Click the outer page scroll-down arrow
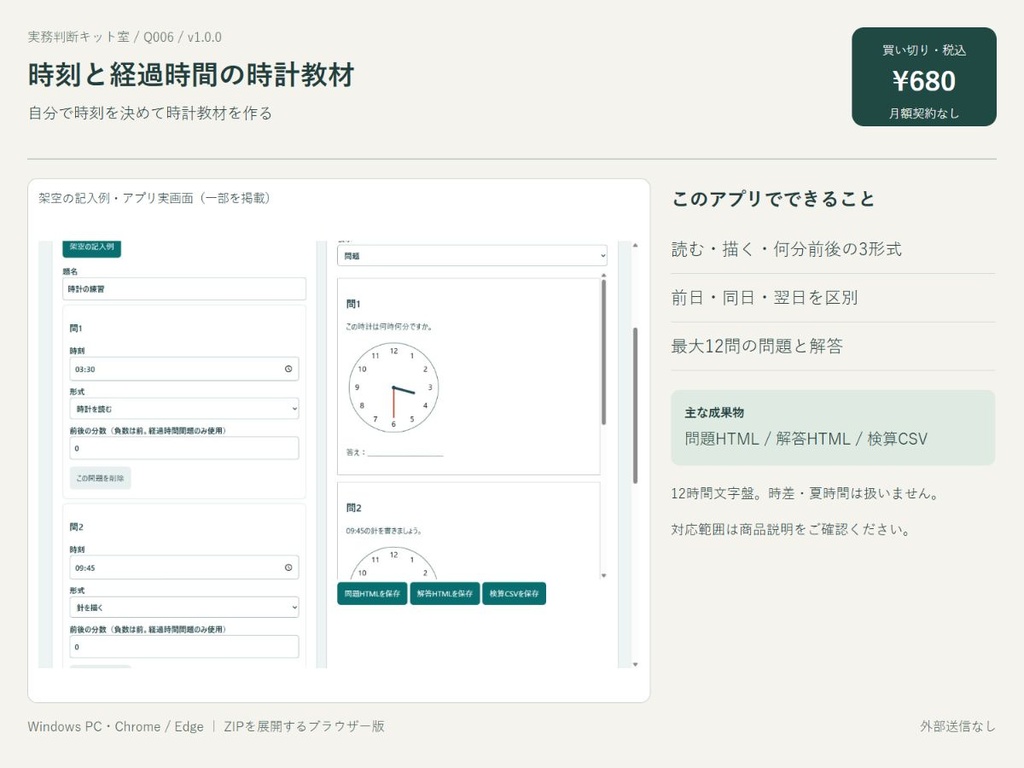1024x768 pixels. click(x=635, y=664)
